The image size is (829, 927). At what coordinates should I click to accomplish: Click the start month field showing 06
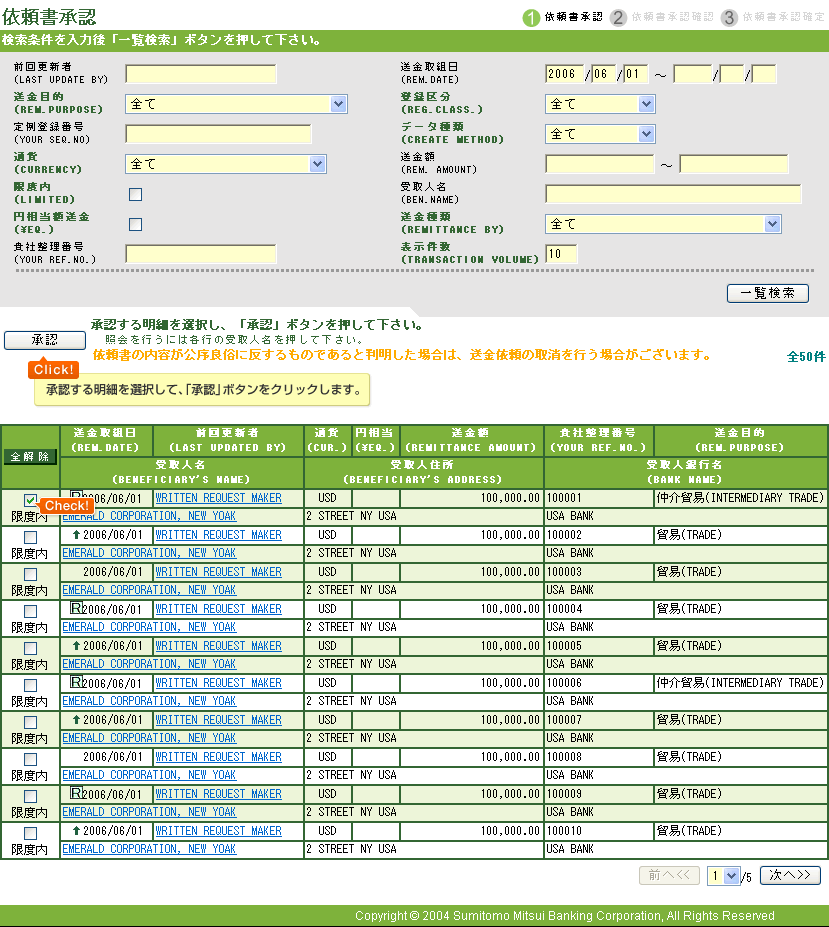point(603,74)
